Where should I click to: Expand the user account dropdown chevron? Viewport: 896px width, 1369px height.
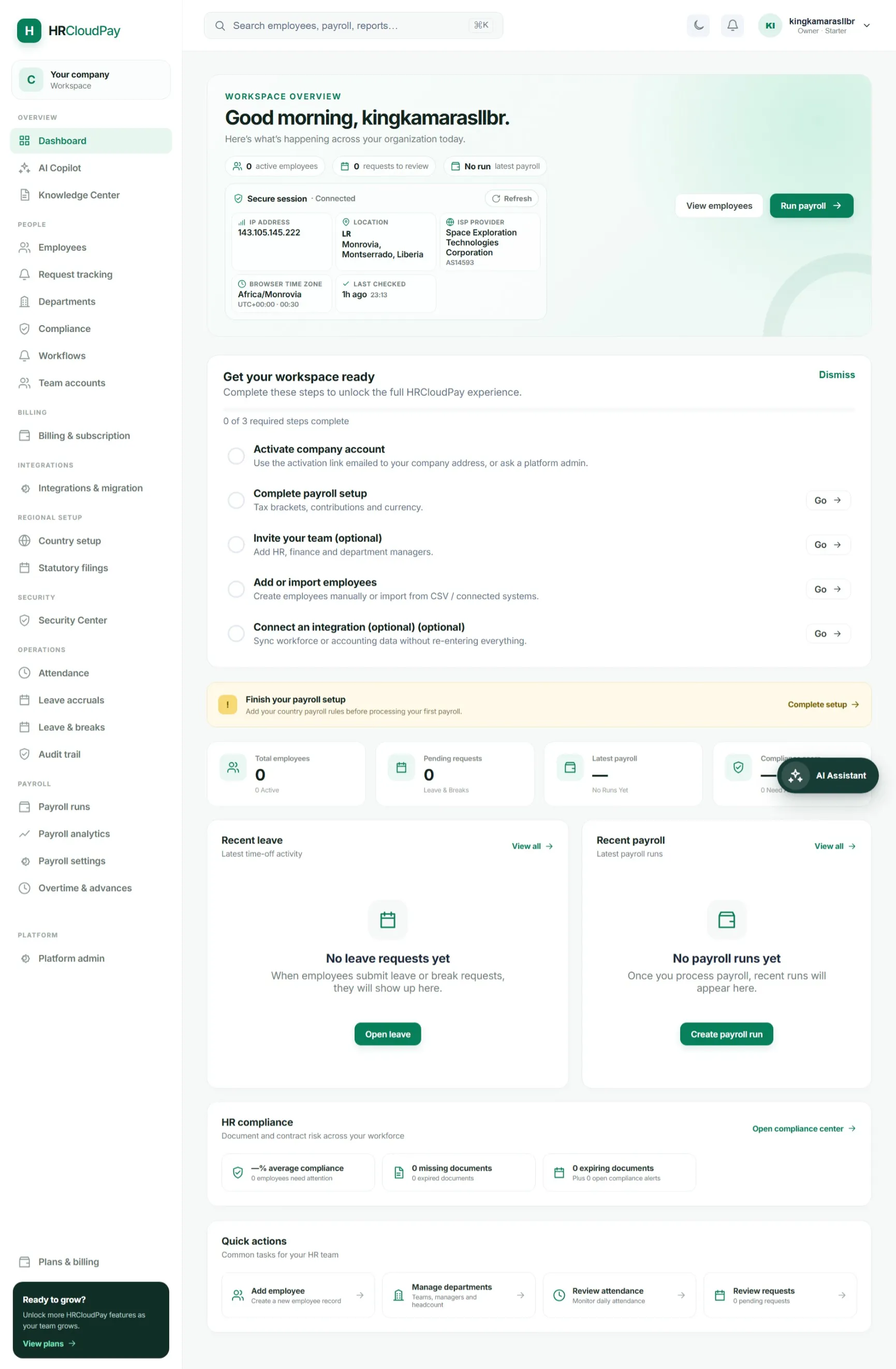pos(866,25)
